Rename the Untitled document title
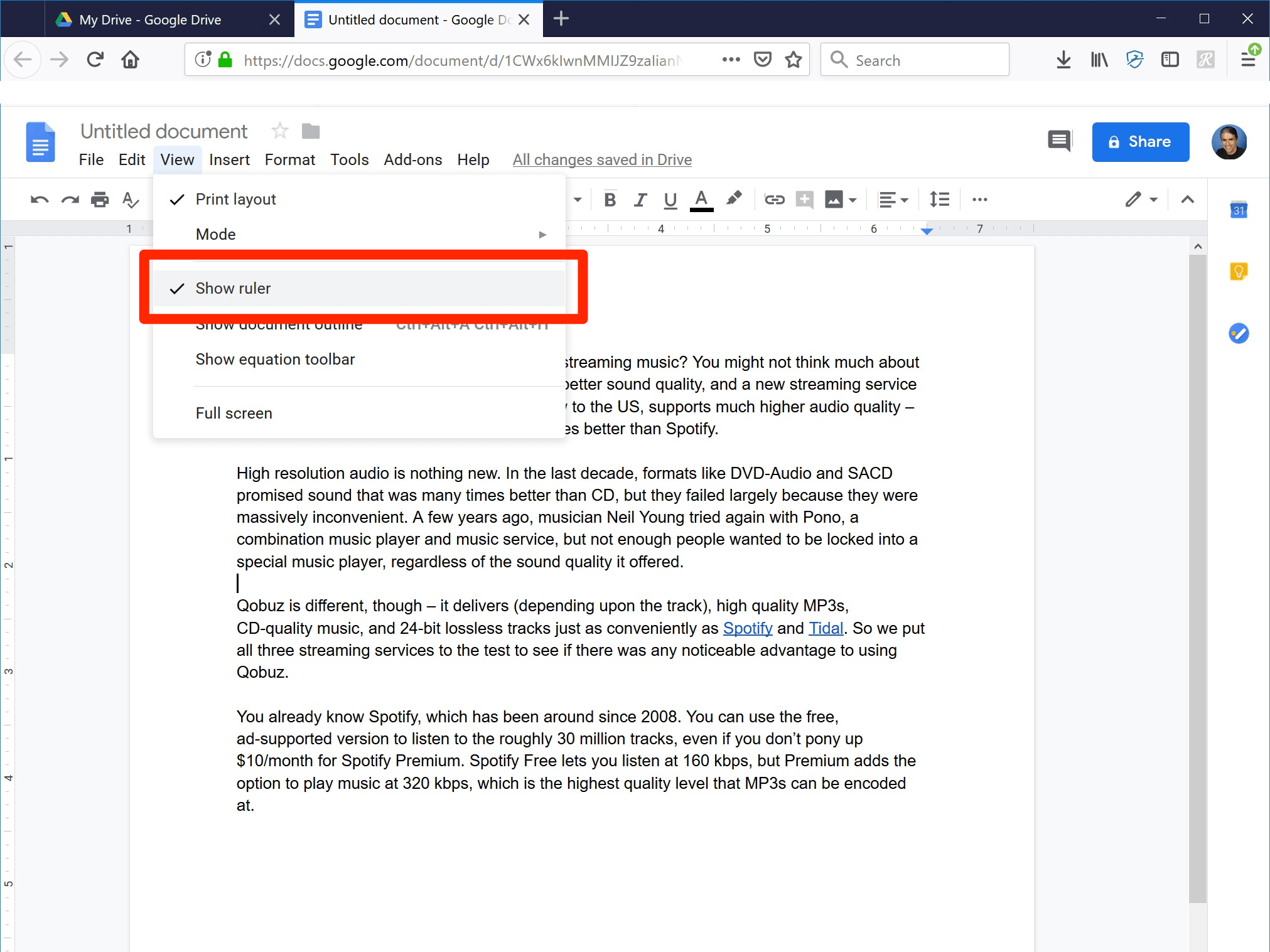This screenshot has width=1270, height=952. tap(164, 131)
